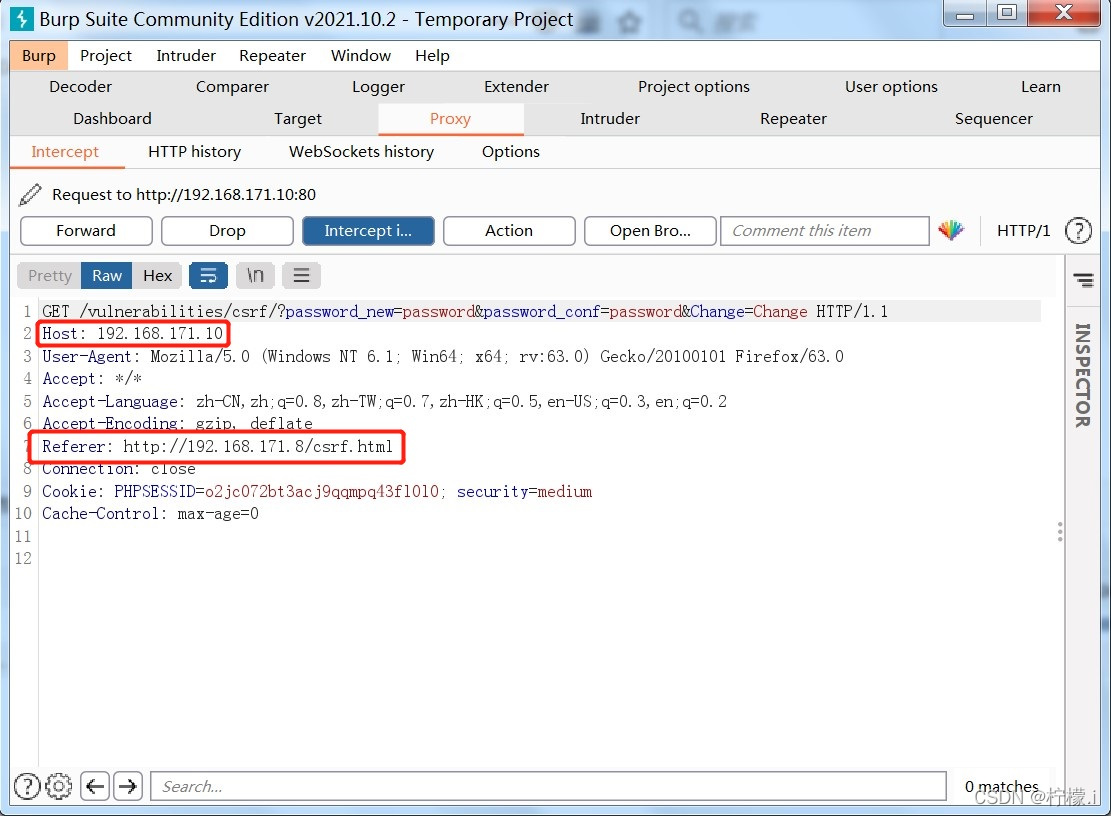Focus the Comment this item field
1111x816 pixels.
[x=825, y=231]
